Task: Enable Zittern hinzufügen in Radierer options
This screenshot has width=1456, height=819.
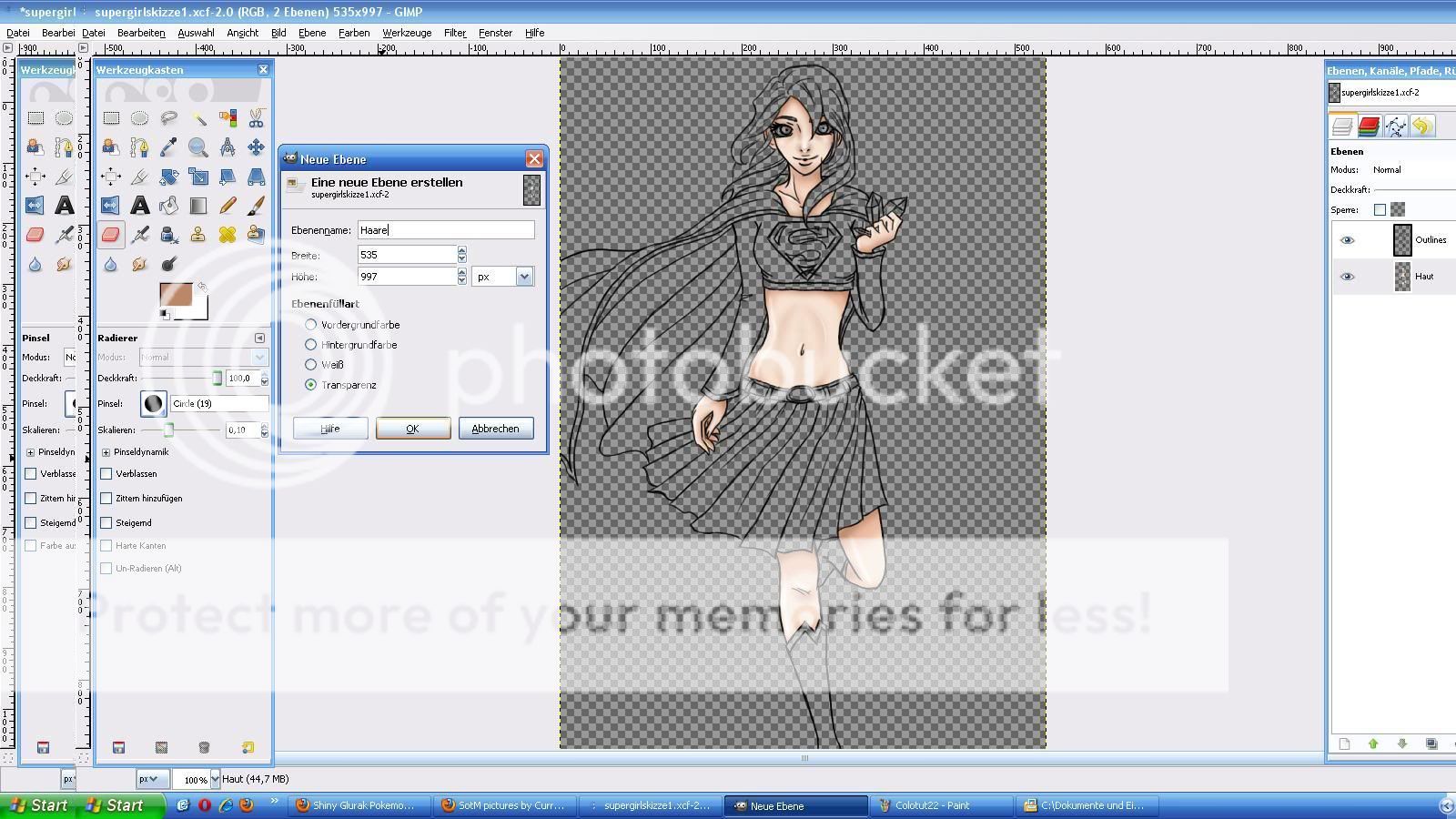Action: pyautogui.click(x=106, y=498)
